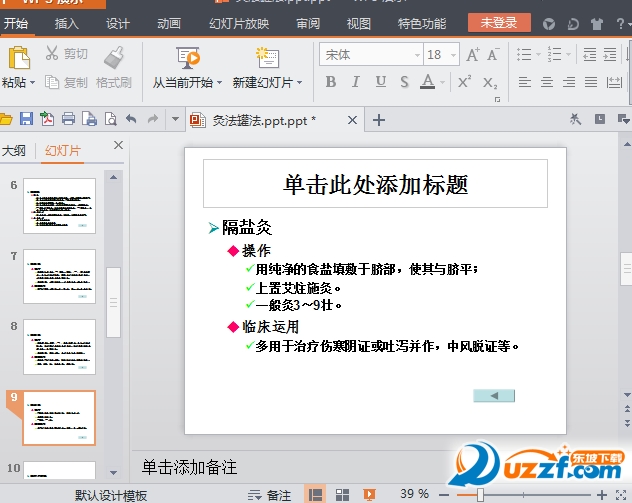Click the Copy (复制) icon

coord(52,82)
